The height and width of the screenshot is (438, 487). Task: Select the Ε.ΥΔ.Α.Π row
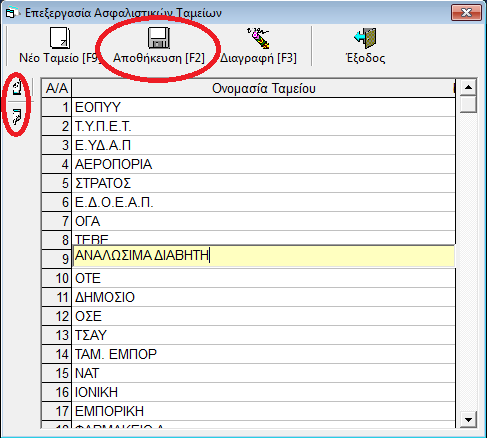[x=263, y=145]
